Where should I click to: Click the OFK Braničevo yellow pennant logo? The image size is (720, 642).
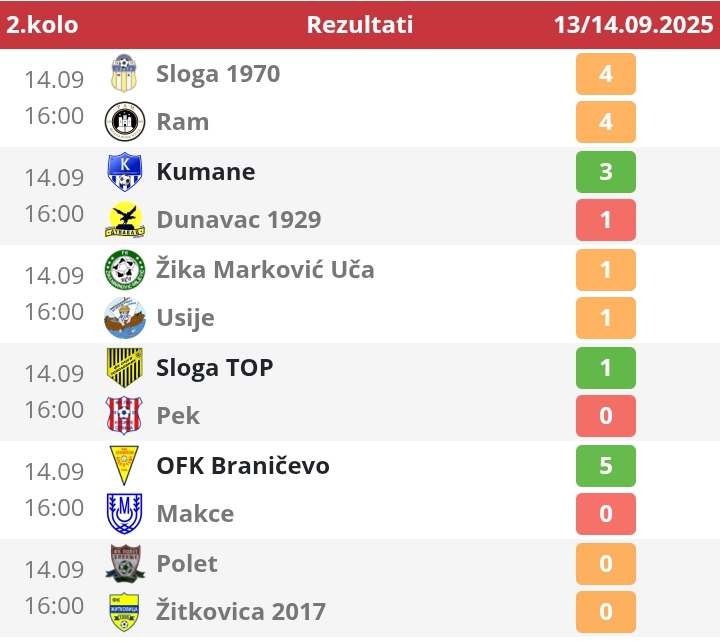(124, 466)
